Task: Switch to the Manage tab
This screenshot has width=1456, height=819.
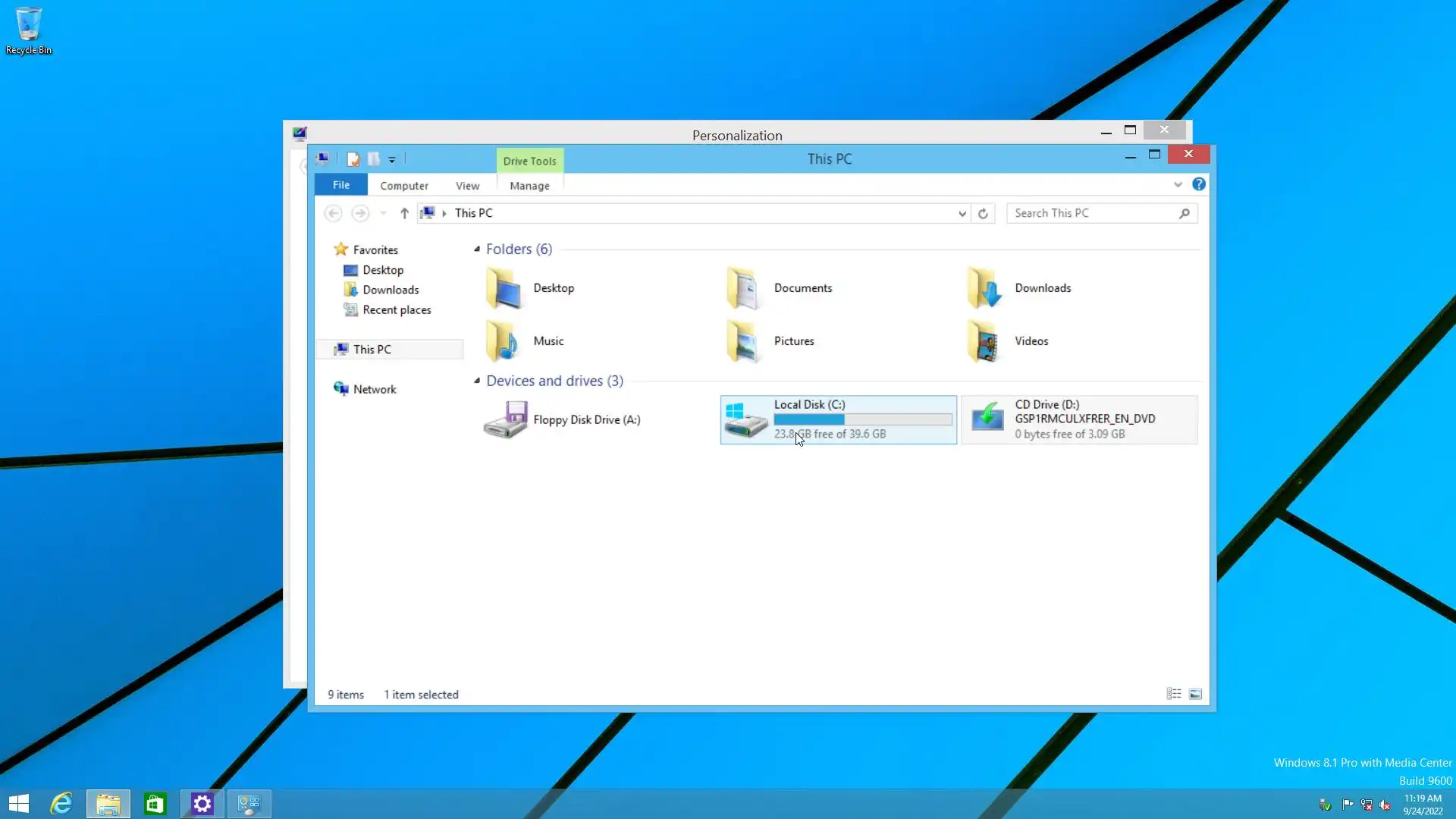Action: (529, 185)
